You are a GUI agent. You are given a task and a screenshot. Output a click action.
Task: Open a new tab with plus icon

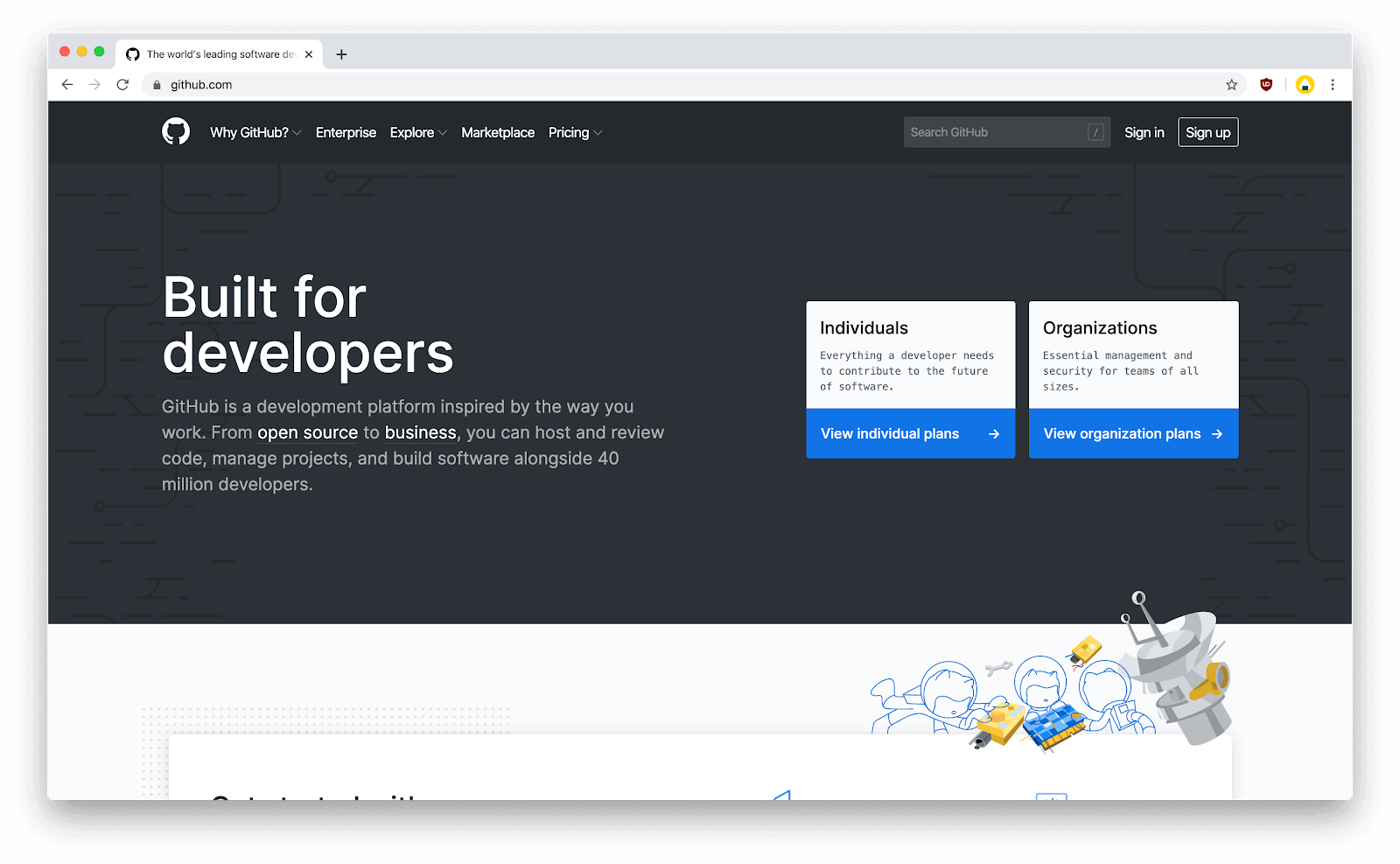click(x=341, y=54)
